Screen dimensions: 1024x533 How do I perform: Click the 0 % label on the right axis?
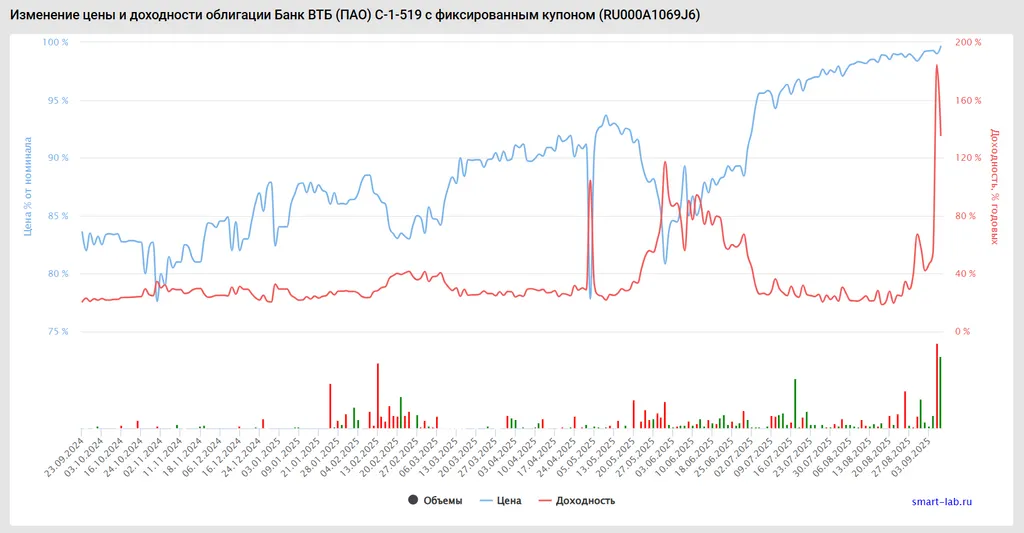pos(964,332)
